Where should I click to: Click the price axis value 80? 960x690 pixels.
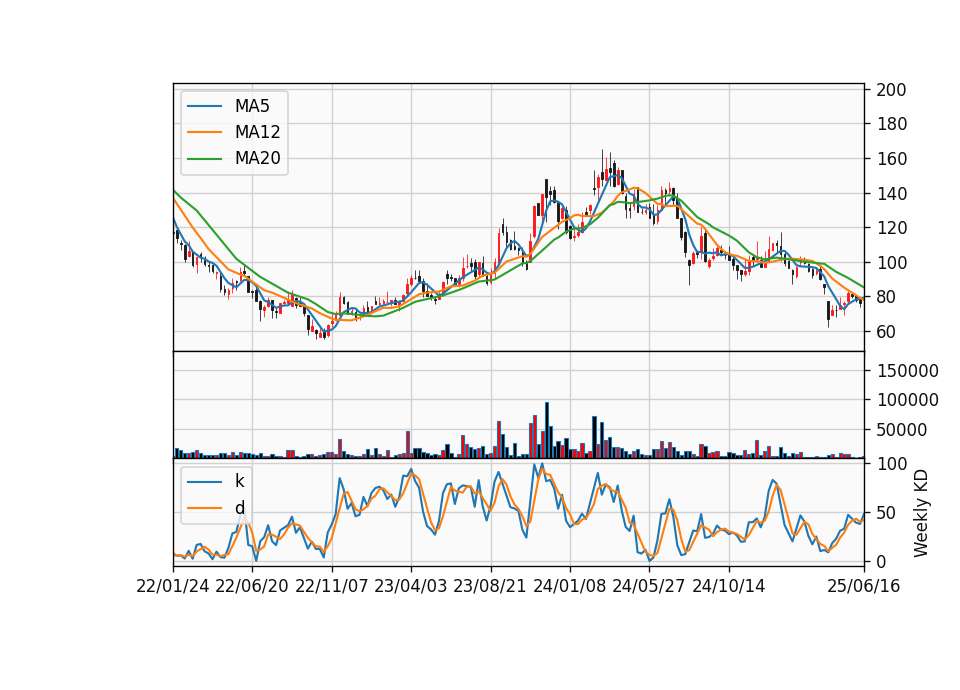point(887,298)
